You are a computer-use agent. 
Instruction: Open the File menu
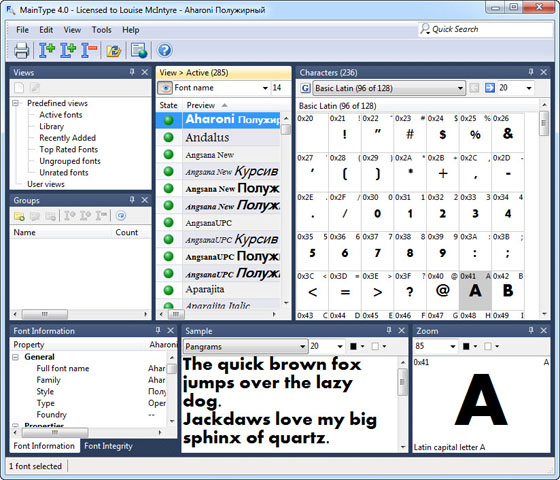pos(22,30)
